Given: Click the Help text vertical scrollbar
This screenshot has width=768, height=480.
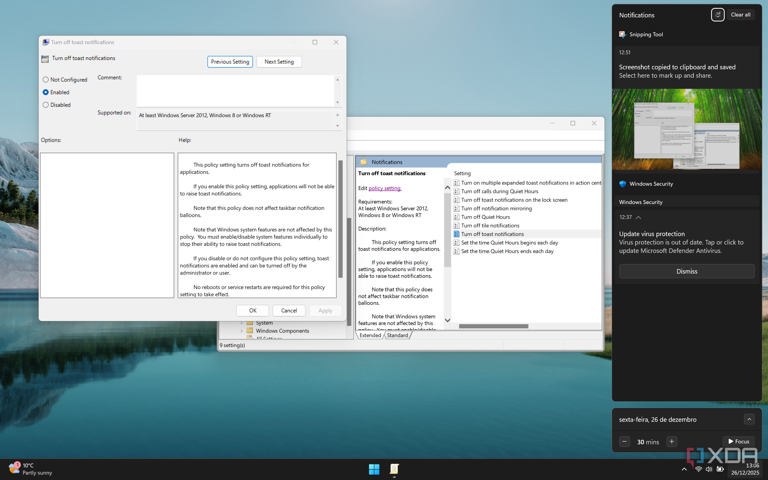Looking at the screenshot, I should click(x=340, y=219).
